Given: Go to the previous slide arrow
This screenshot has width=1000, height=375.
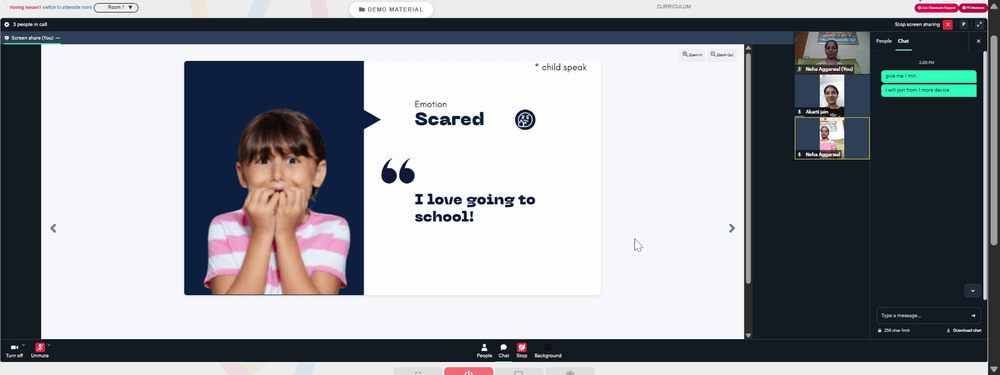Looking at the screenshot, I should pos(53,228).
